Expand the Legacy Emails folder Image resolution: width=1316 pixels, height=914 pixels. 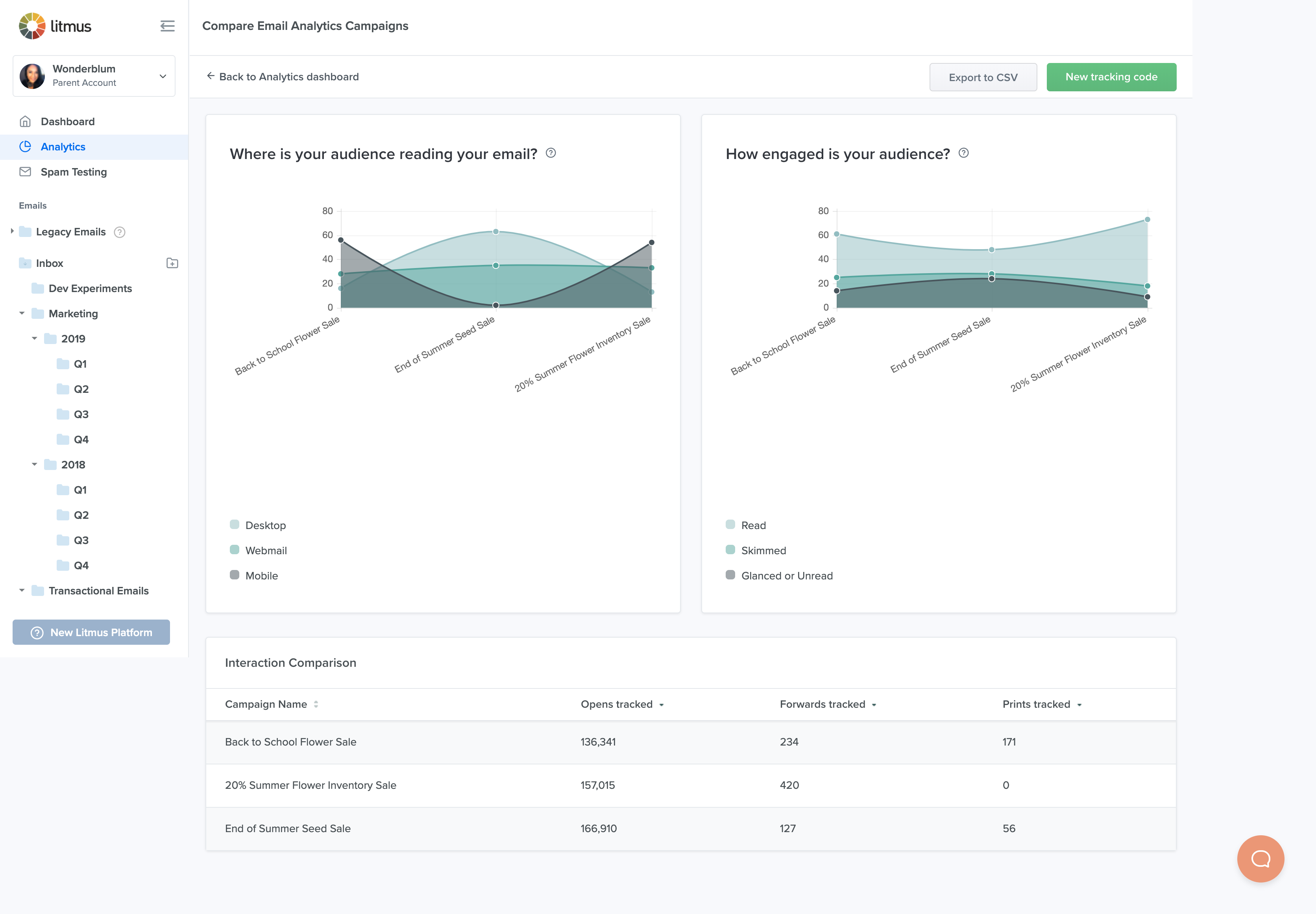coord(12,231)
